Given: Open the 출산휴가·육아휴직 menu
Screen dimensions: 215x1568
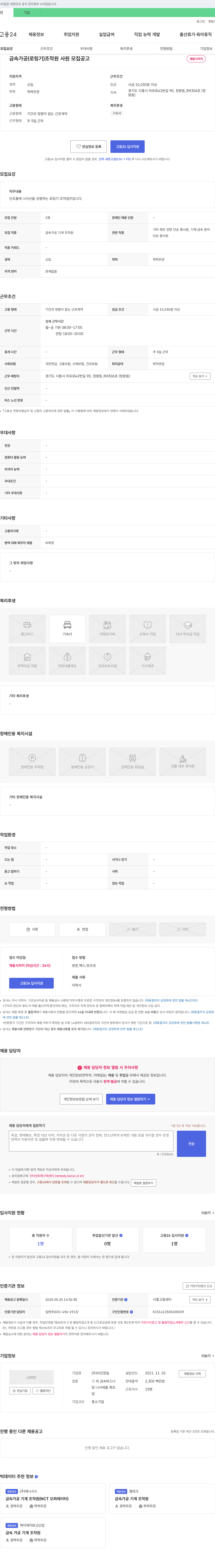Looking at the screenshot, I should pyautogui.click(x=196, y=35).
